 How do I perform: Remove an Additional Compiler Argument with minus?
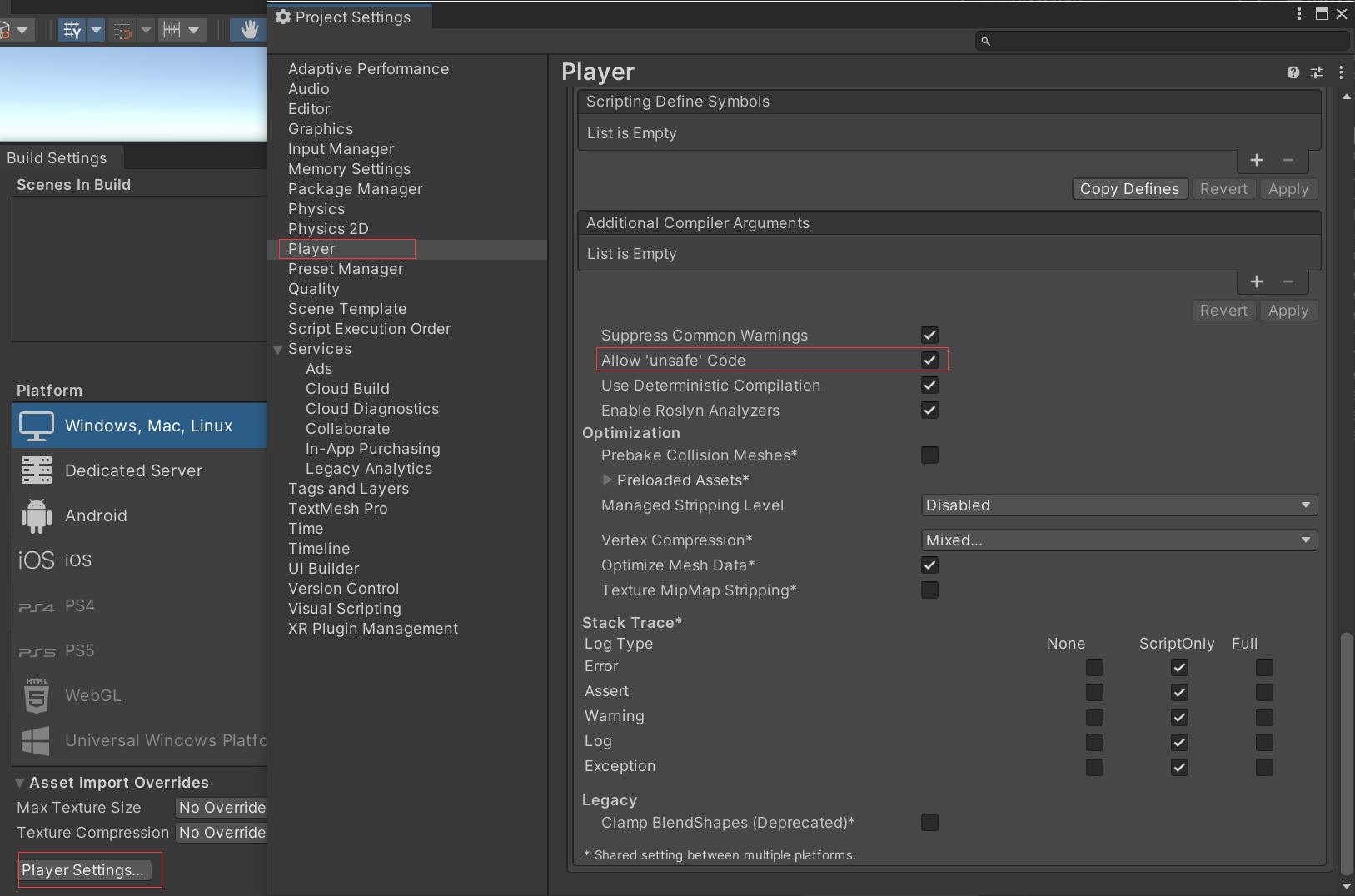(1288, 281)
